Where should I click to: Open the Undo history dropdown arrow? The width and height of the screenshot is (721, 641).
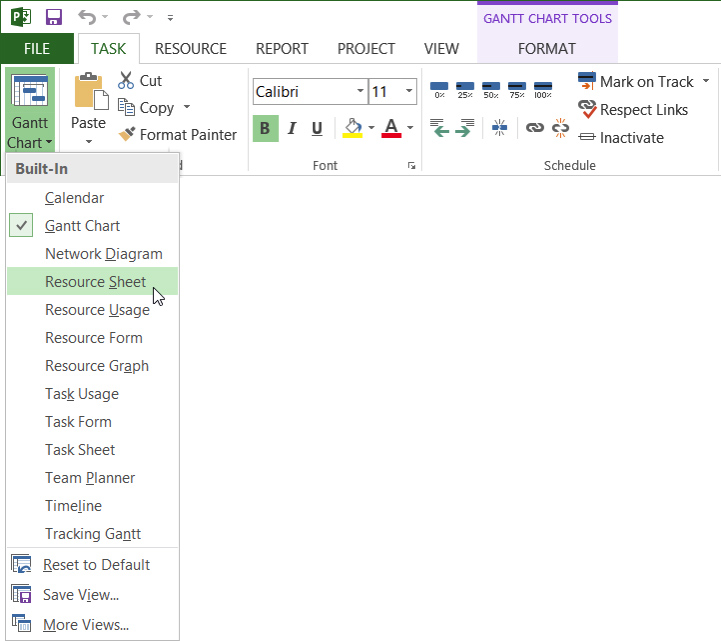[x=105, y=17]
